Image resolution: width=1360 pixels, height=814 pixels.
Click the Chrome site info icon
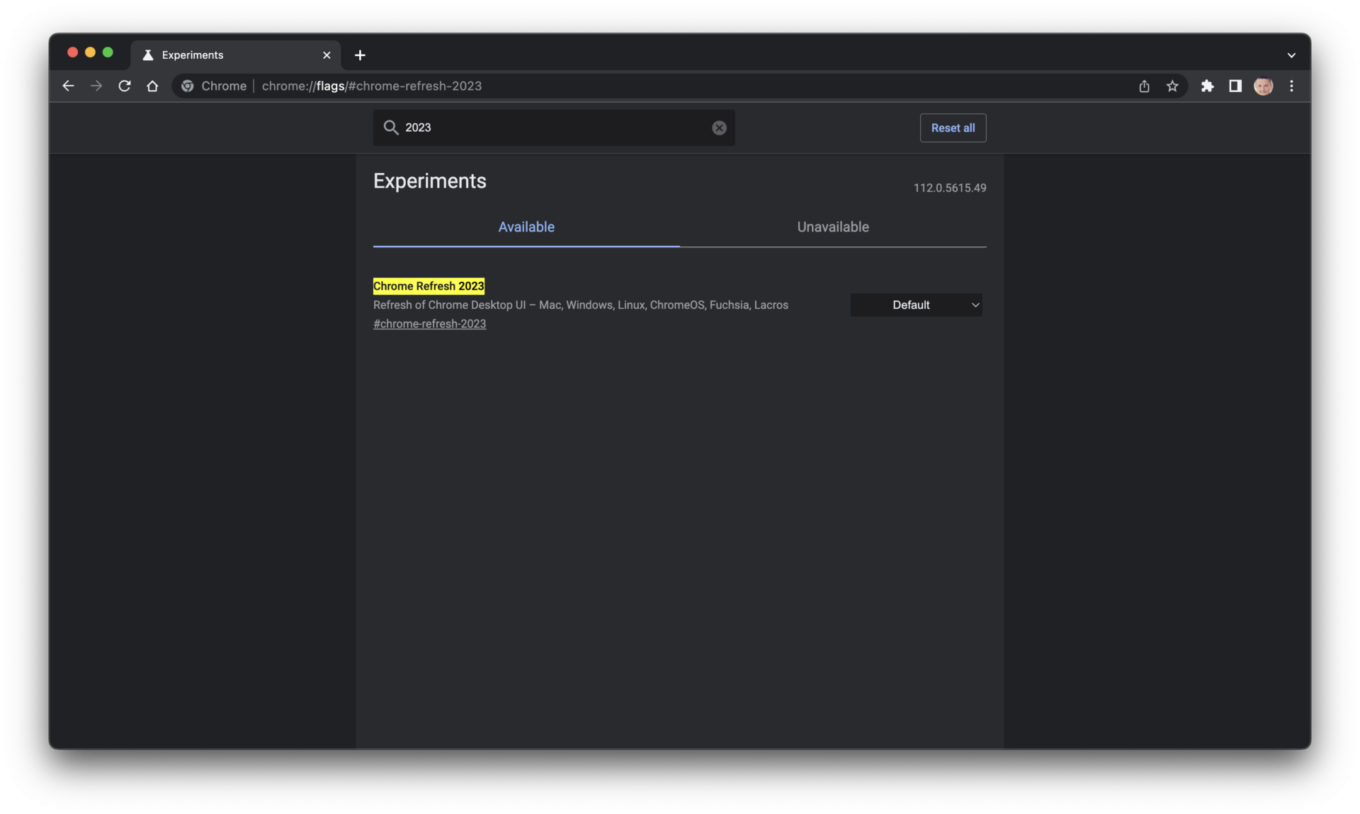(187, 86)
